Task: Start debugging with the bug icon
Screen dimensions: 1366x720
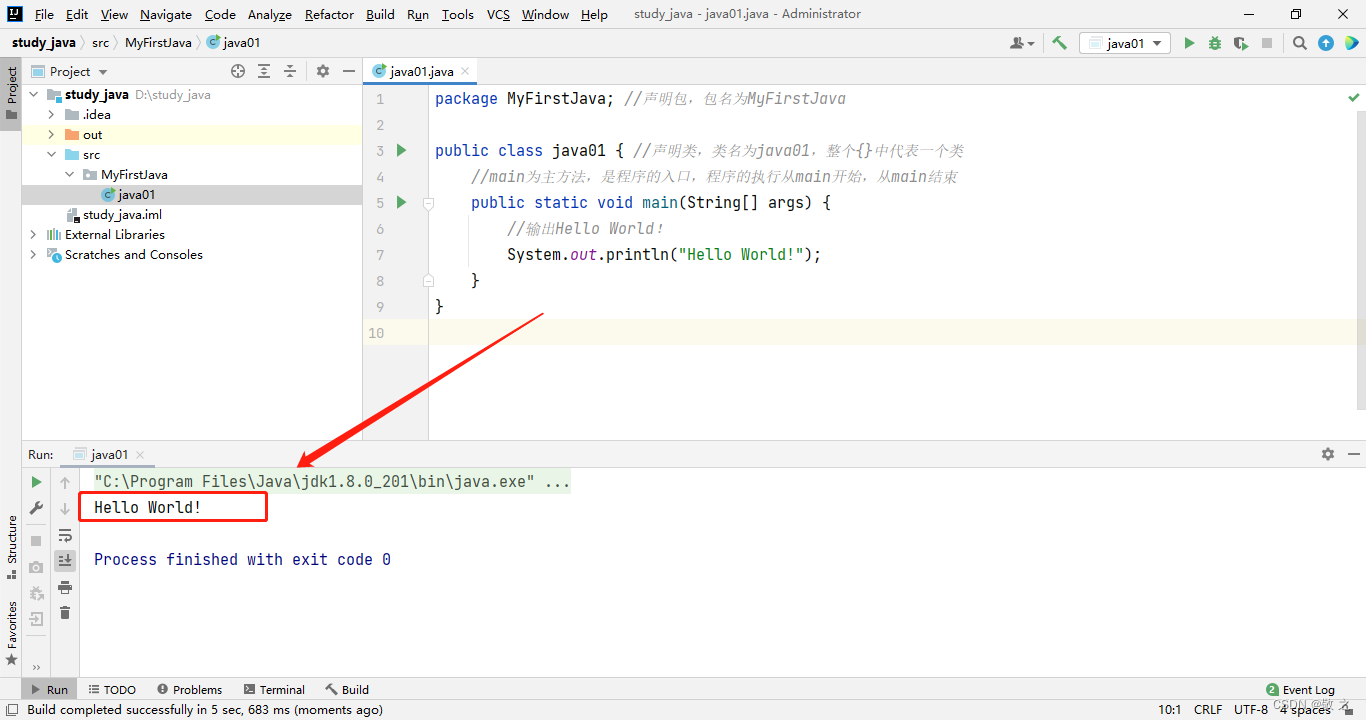Action: [x=1215, y=43]
